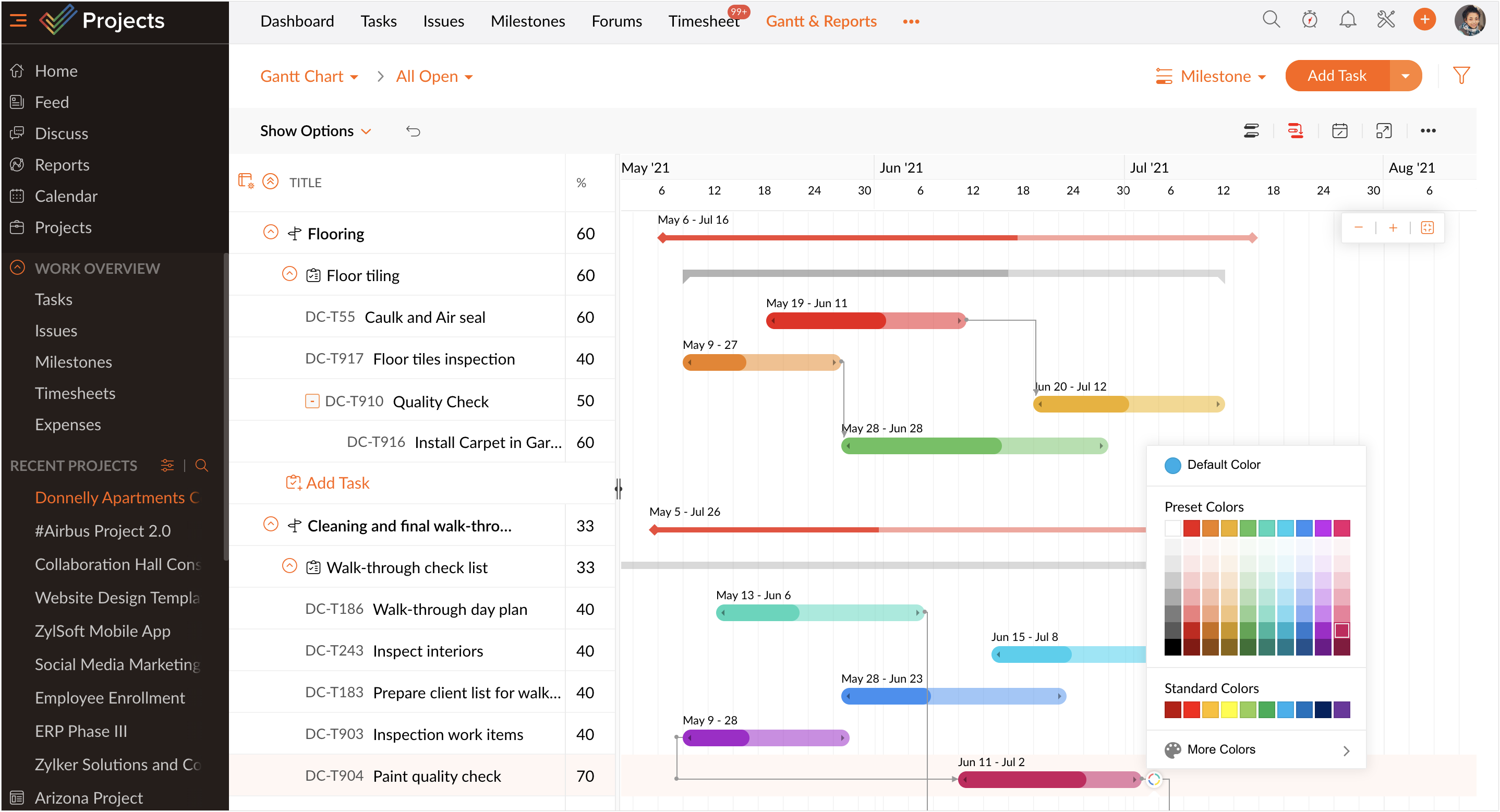Open notifications bell icon

[1347, 20]
